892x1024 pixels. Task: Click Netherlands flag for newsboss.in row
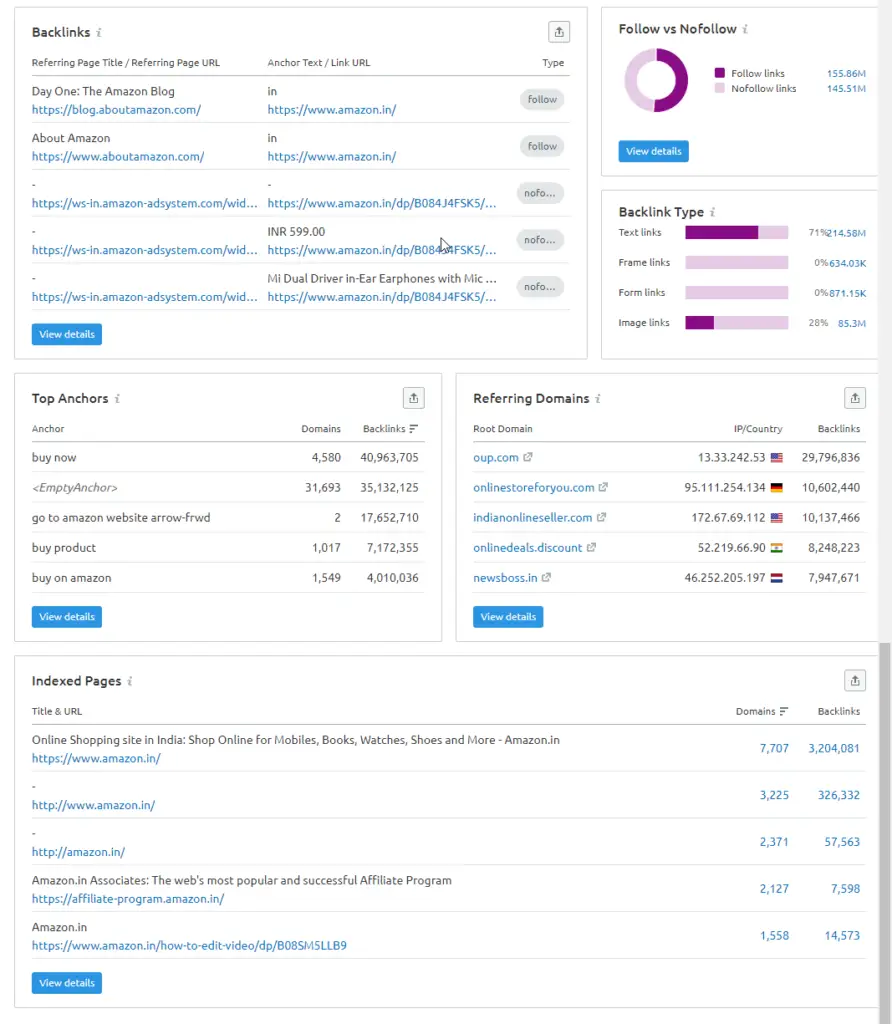[x=776, y=578]
